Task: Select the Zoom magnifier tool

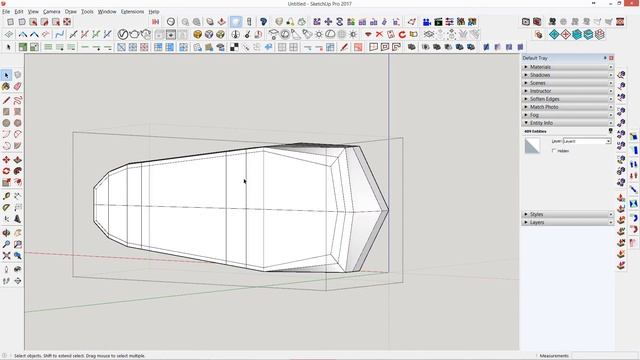Action: click(6, 244)
